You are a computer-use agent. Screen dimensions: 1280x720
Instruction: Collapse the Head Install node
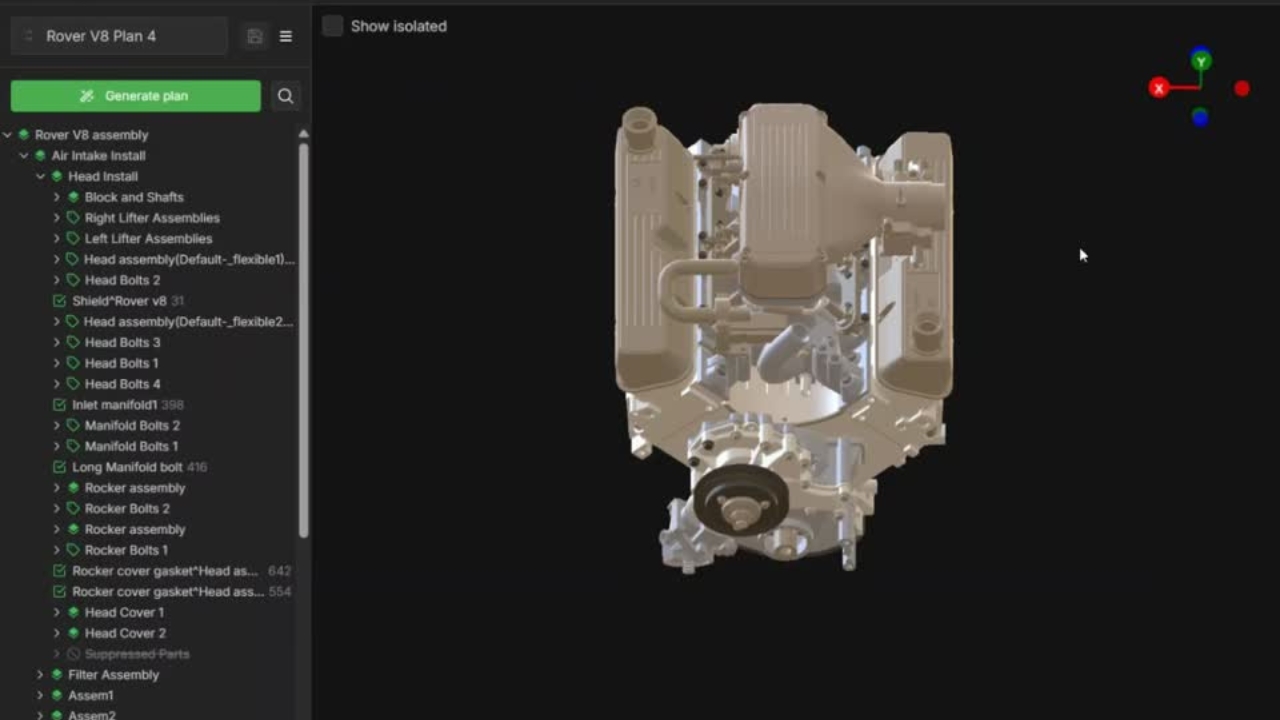[40, 176]
